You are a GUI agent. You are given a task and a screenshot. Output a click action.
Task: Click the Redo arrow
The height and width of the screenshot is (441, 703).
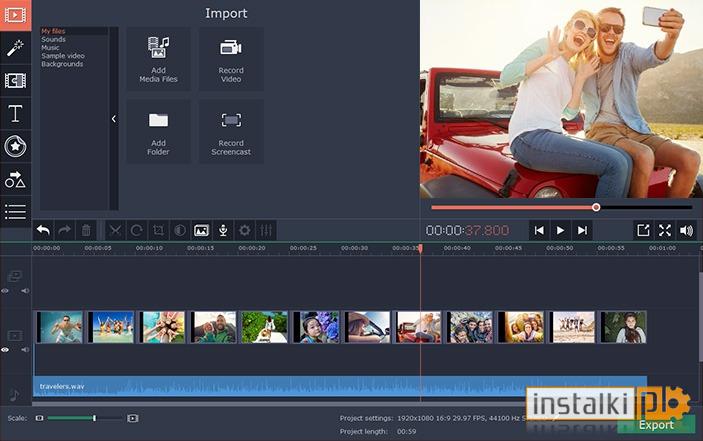(65, 230)
